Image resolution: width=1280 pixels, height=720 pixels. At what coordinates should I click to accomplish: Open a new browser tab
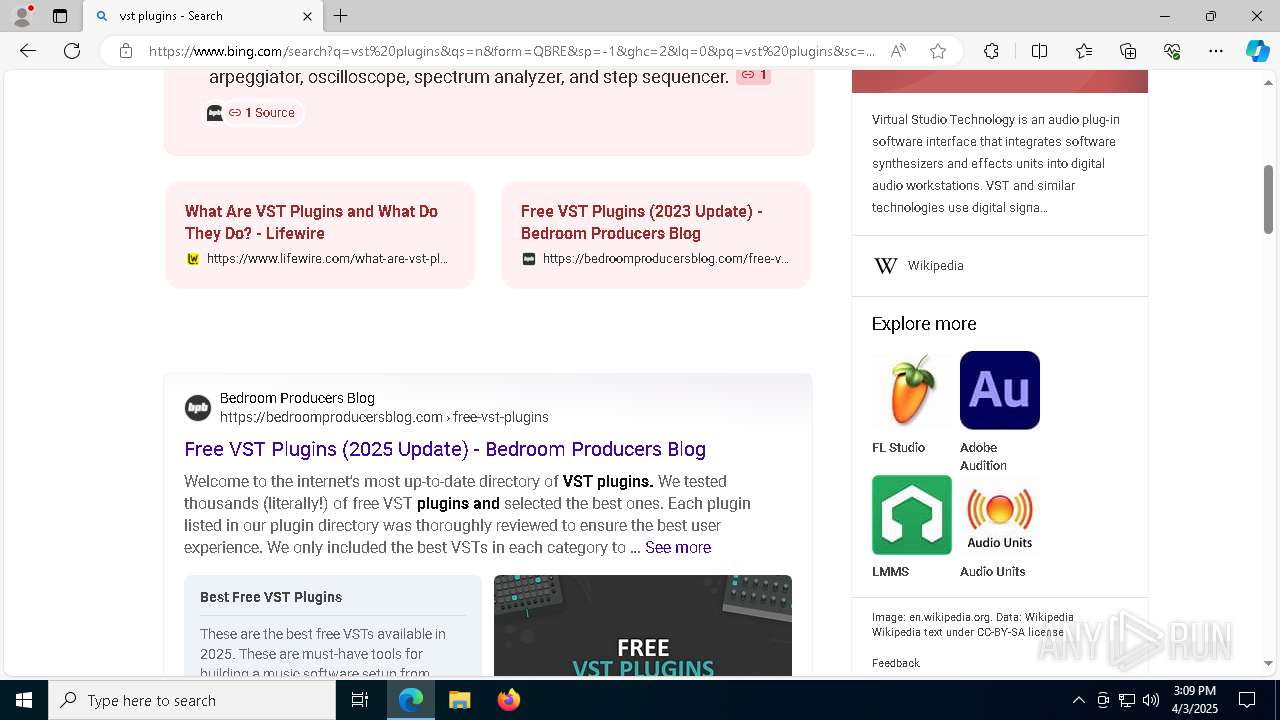[341, 16]
